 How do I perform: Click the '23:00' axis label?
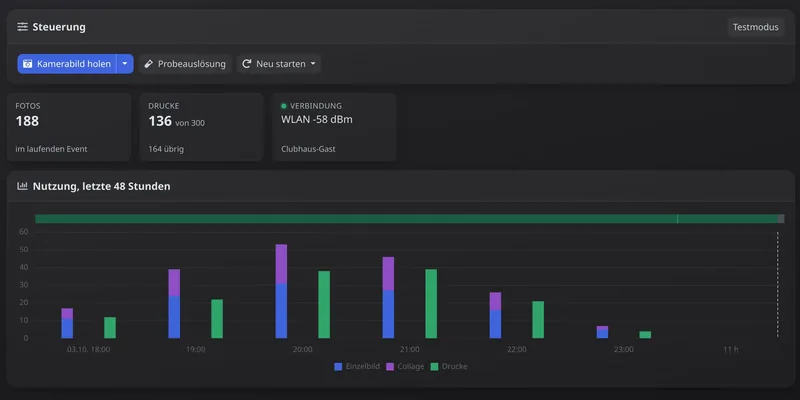point(624,350)
